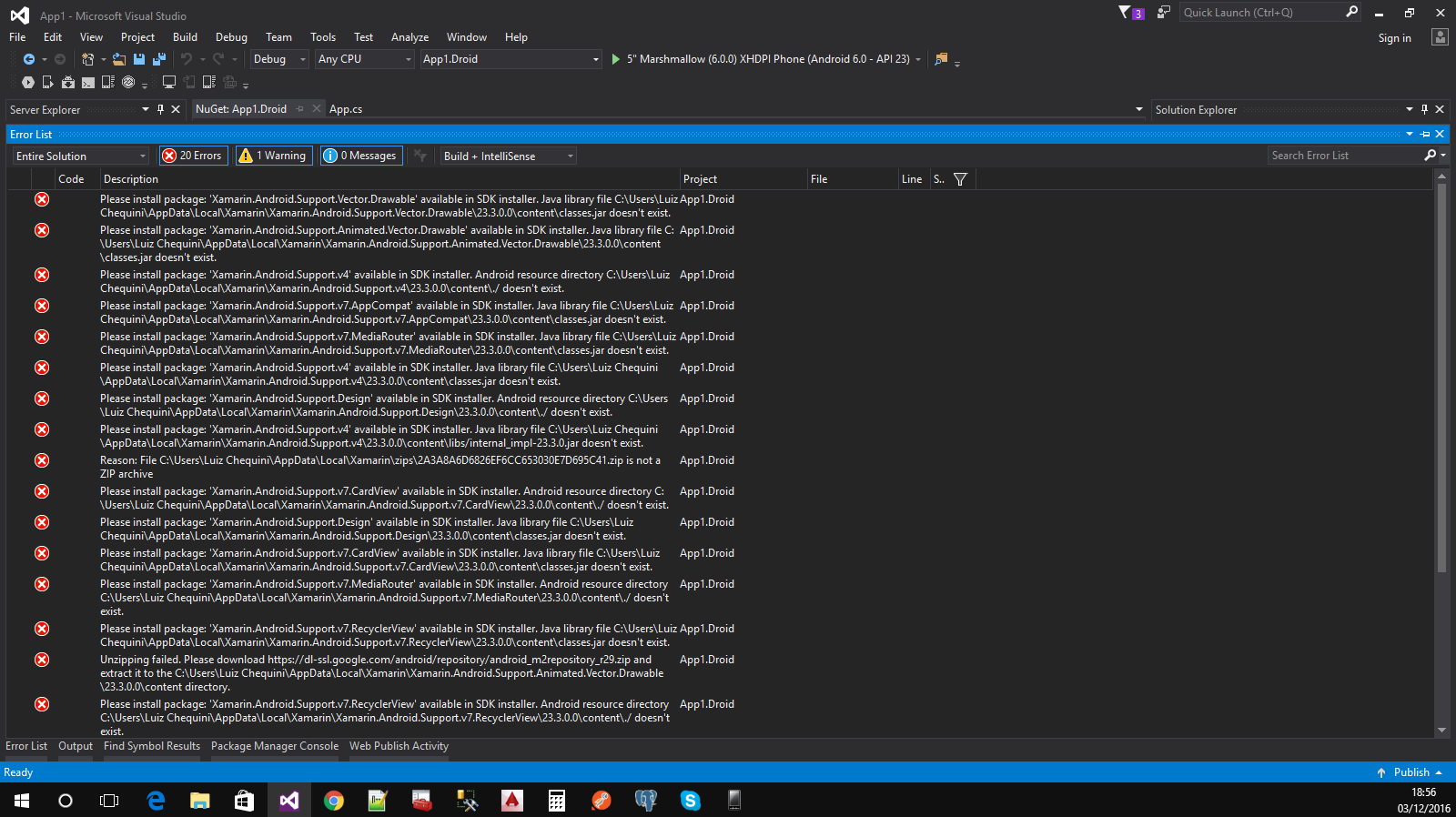The width and height of the screenshot is (1456, 817).
Task: Click the account picture icon near Sign in
Action: (1440, 37)
